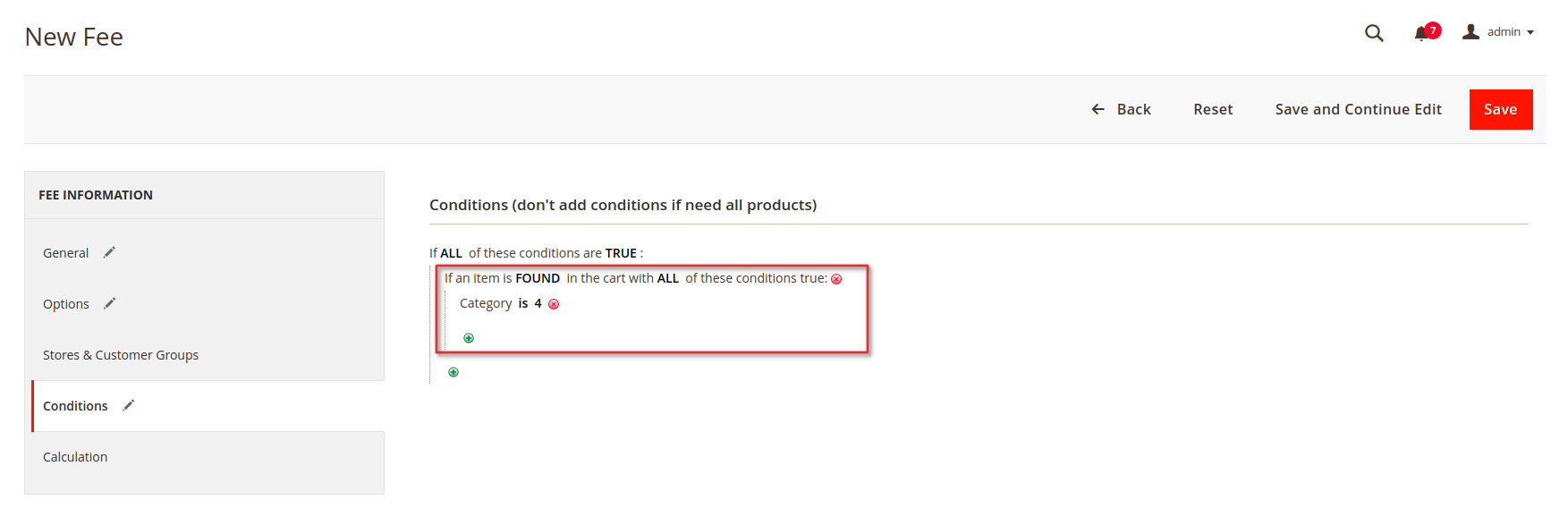
Task: Change the TRUE value selector
Action: pyautogui.click(x=621, y=253)
